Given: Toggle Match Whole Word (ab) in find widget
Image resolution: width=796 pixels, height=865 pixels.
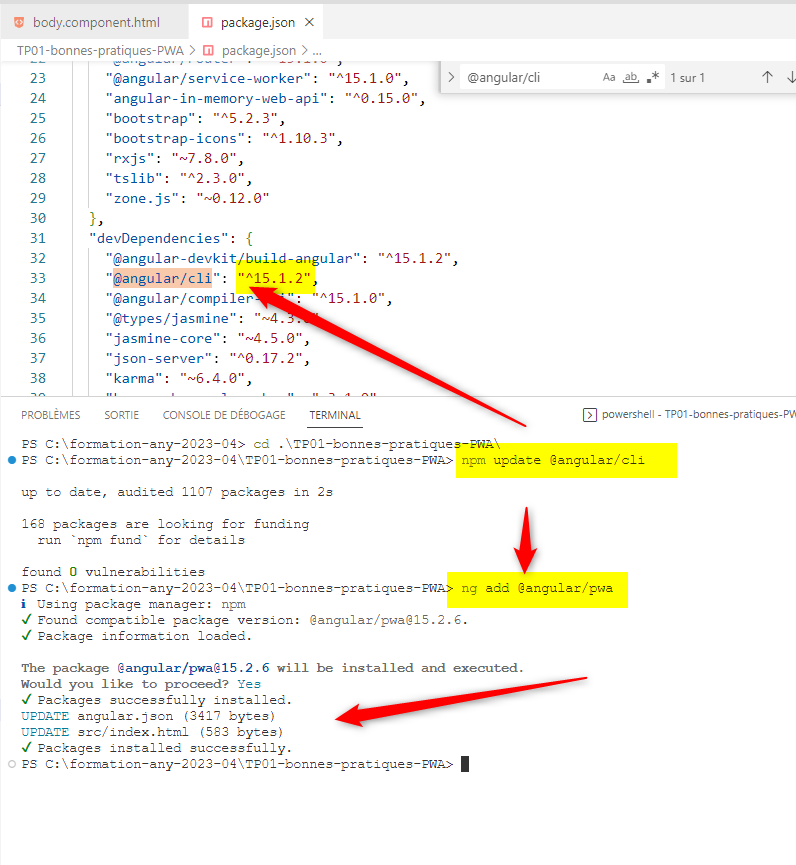Looking at the screenshot, I should click(631, 78).
